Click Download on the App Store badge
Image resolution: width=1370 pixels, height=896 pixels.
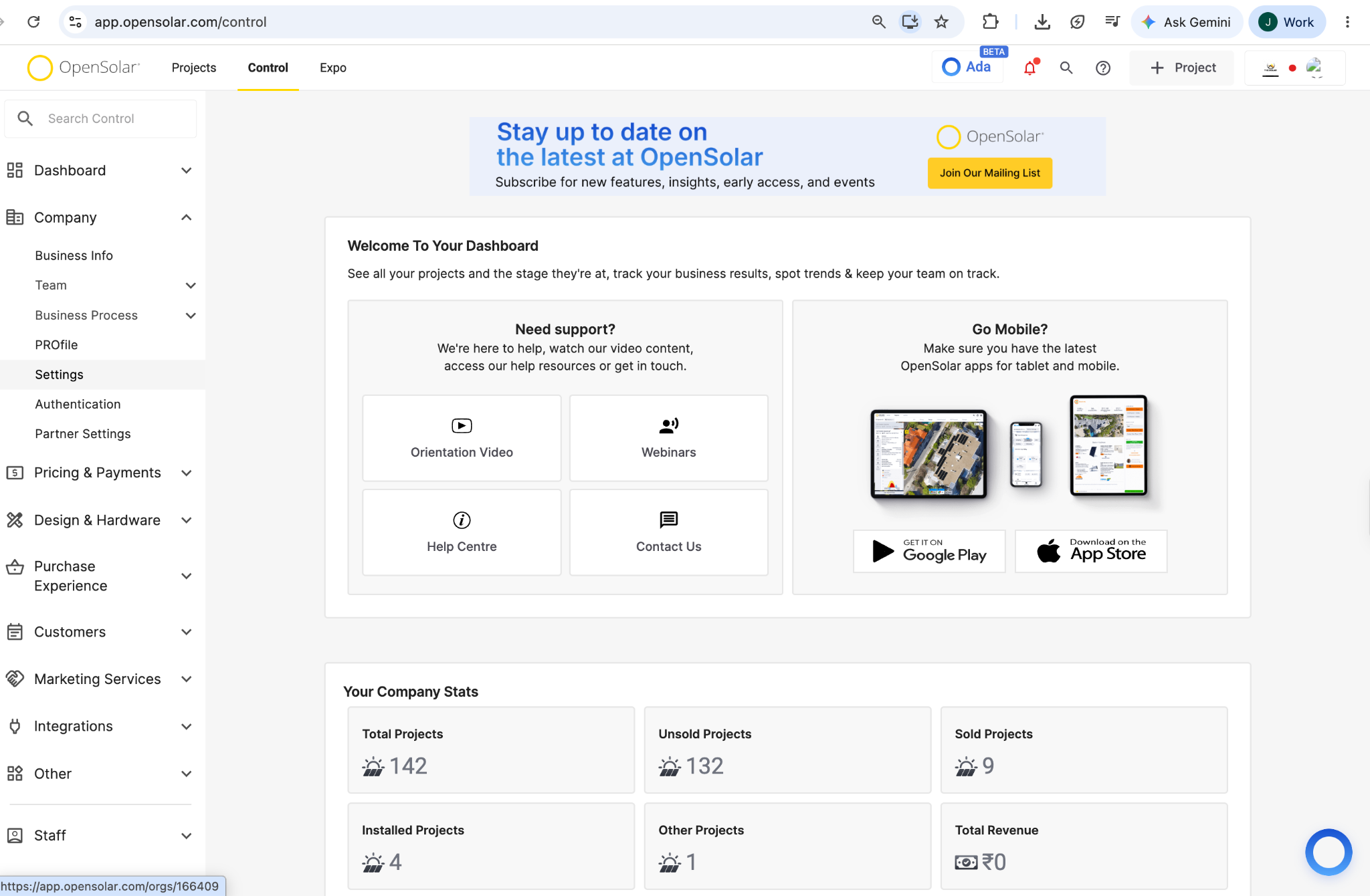pyautogui.click(x=1091, y=551)
